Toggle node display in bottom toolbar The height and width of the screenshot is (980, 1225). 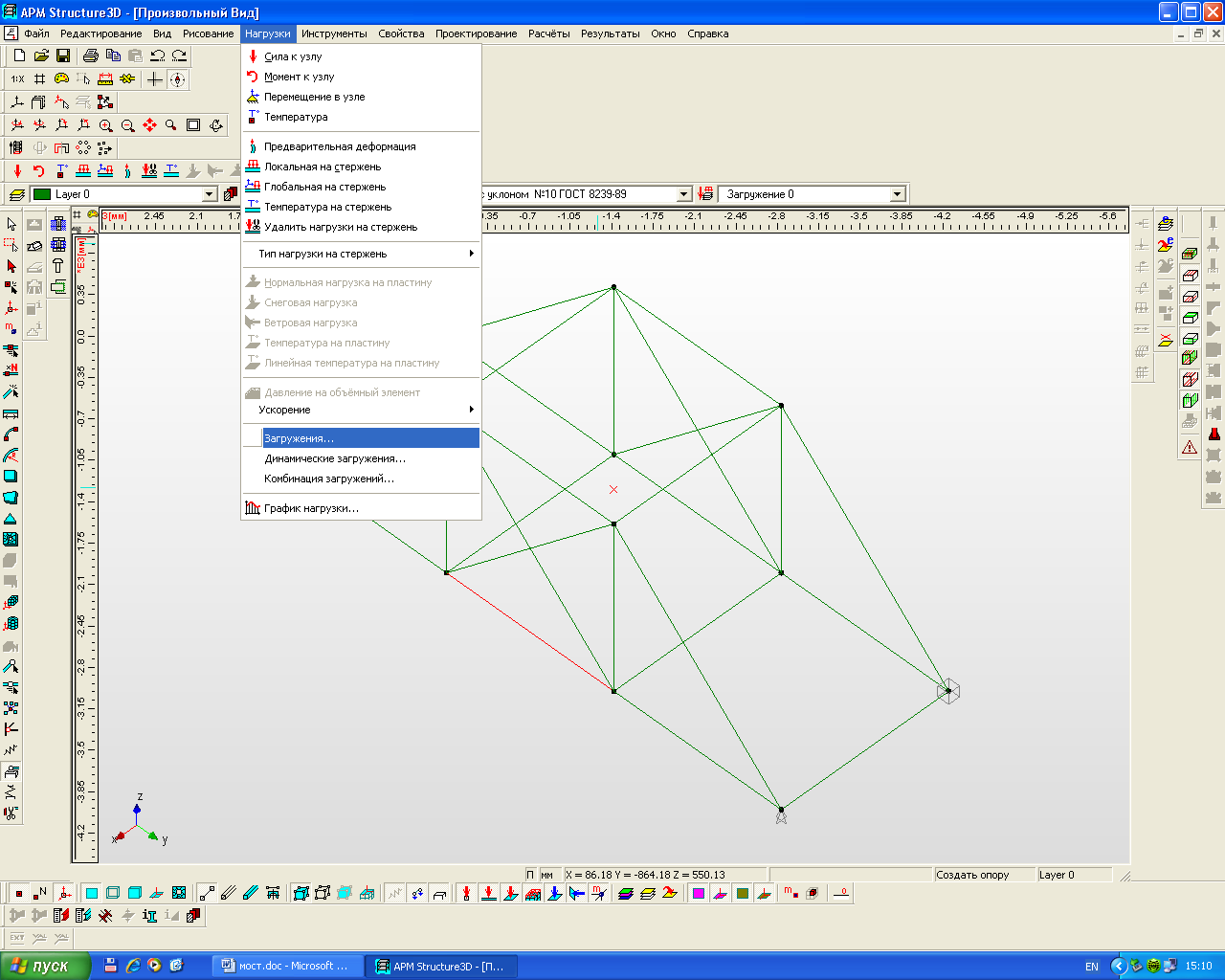(x=18, y=893)
